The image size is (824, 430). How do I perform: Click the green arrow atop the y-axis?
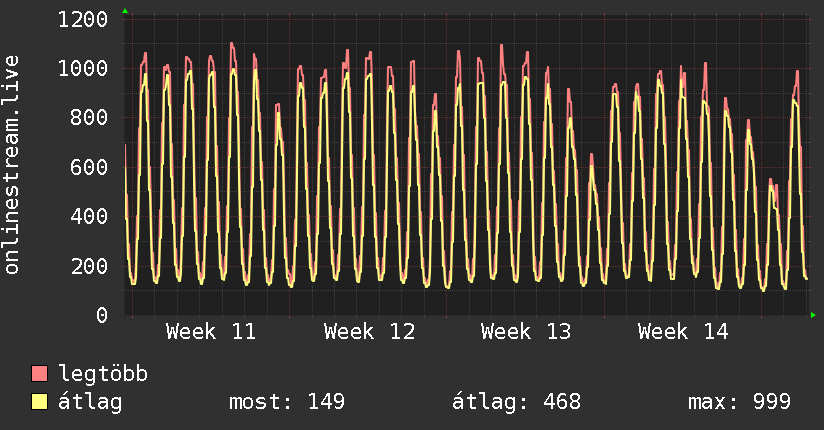(x=125, y=11)
